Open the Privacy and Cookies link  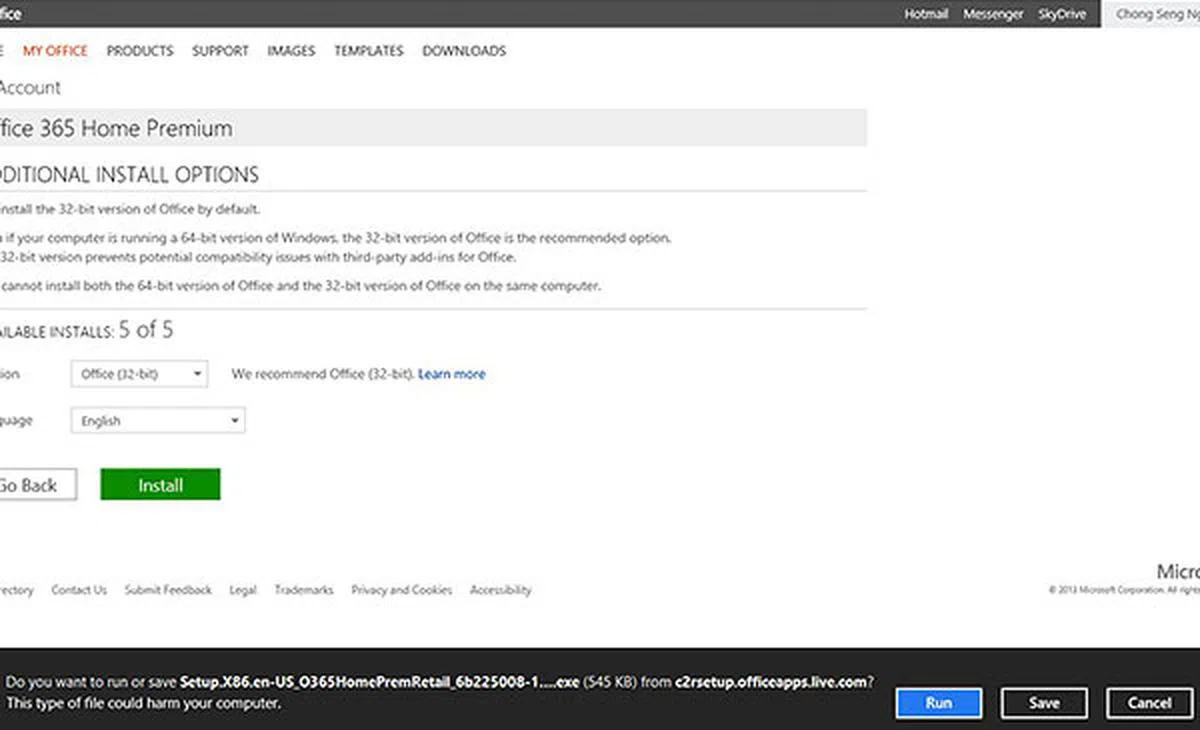pos(401,590)
